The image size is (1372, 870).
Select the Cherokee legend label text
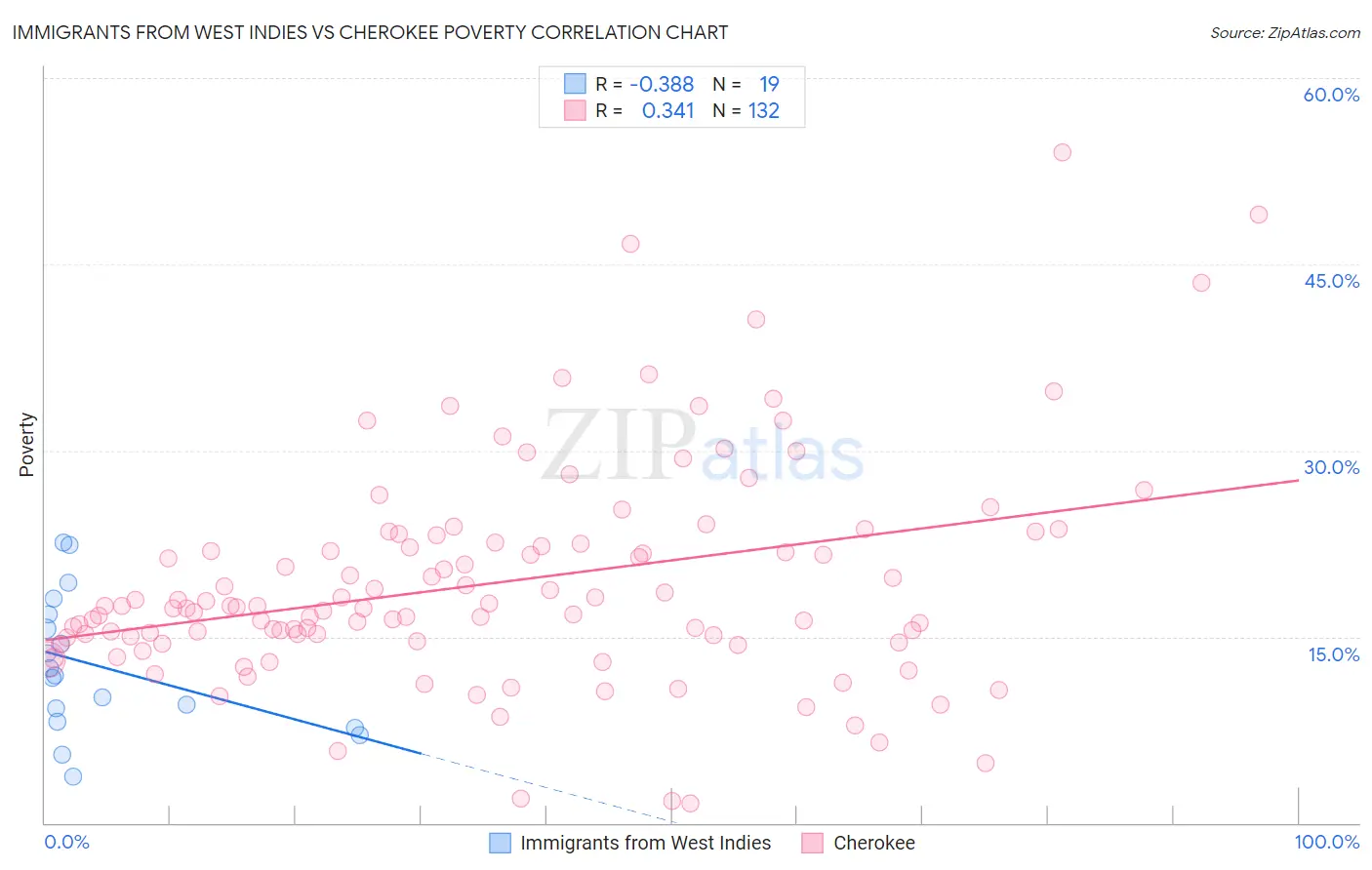(x=874, y=843)
